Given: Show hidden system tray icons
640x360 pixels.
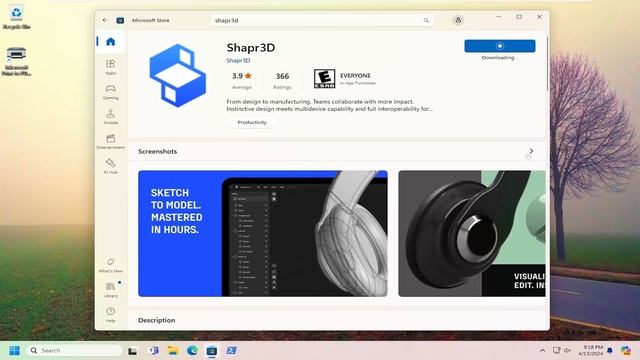Looking at the screenshot, I should click(542, 351).
